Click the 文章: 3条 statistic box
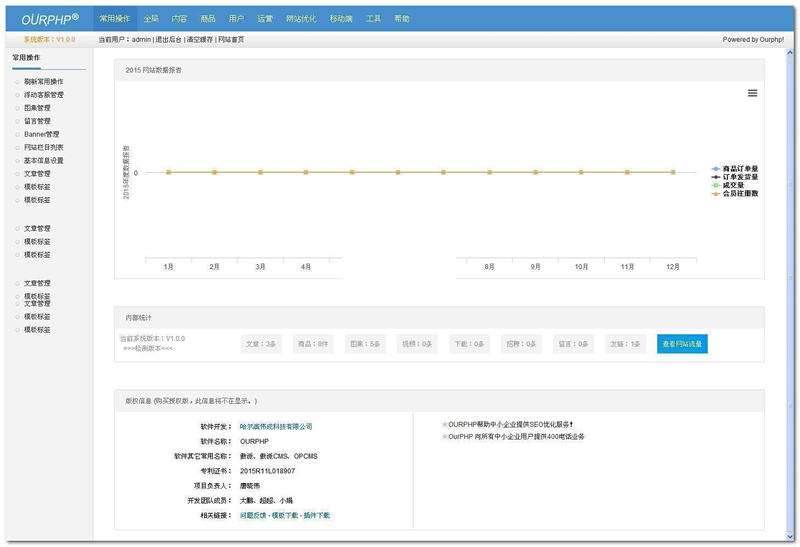The width and height of the screenshot is (800, 547). [261, 344]
